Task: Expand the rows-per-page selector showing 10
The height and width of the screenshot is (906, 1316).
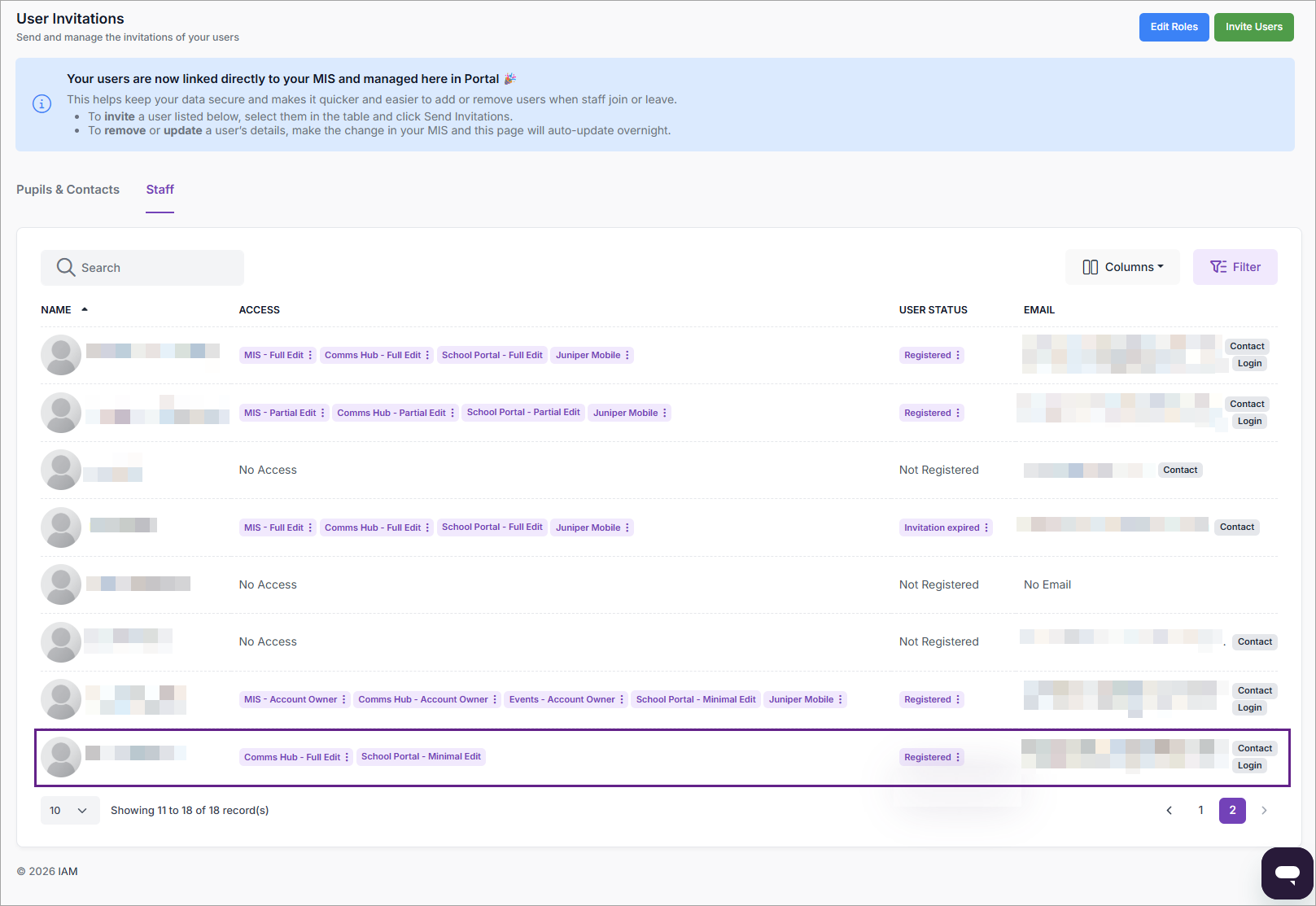Action: 69,811
